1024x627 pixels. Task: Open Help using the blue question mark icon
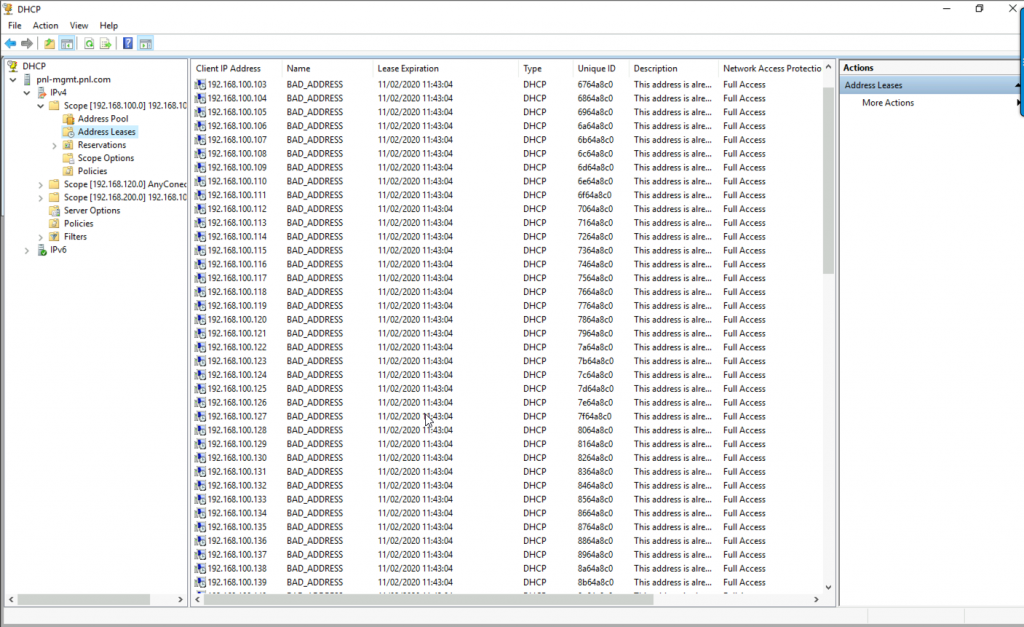(127, 43)
